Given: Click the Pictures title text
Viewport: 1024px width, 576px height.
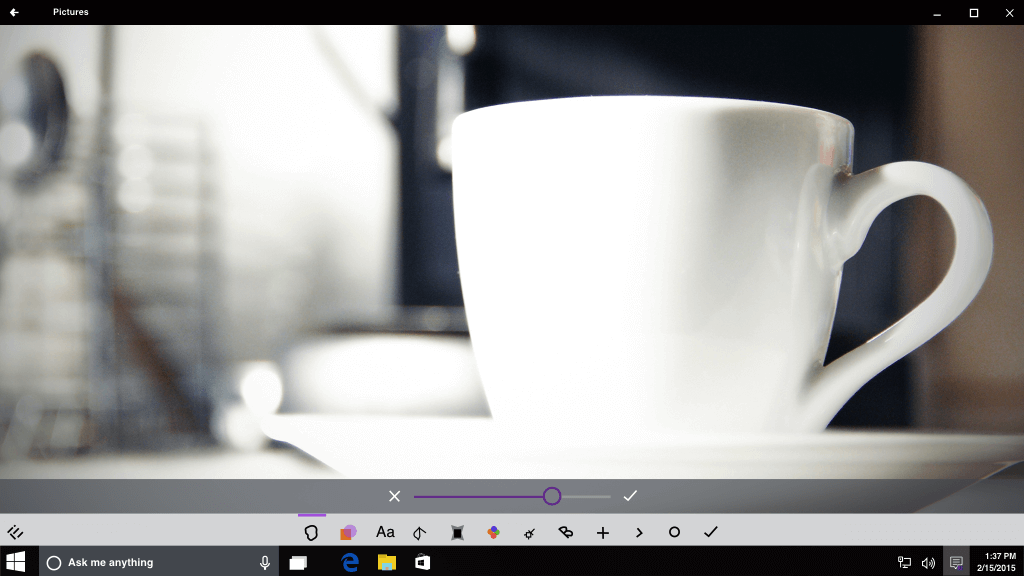Looking at the screenshot, I should (71, 12).
